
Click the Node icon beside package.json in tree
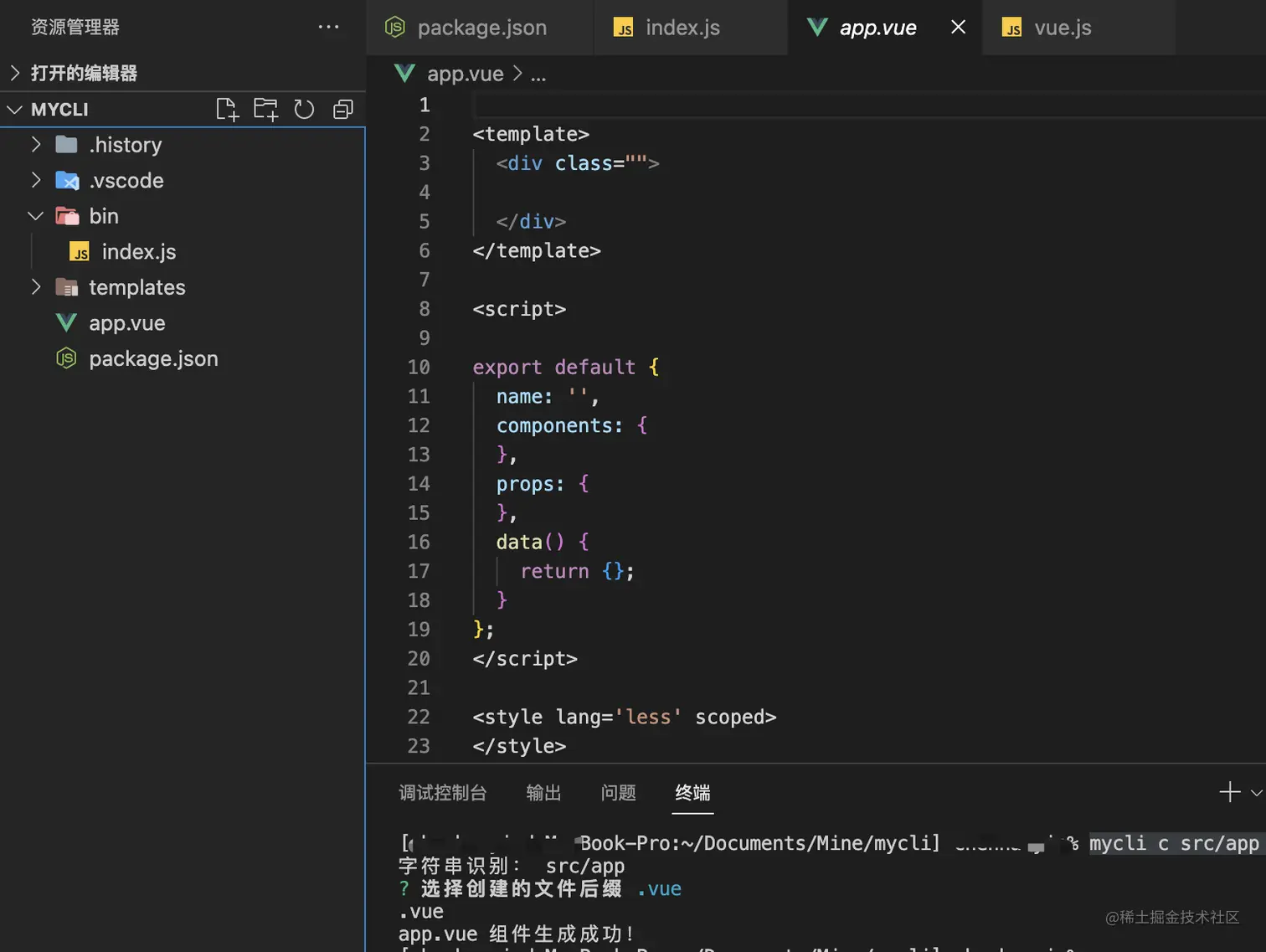[66, 358]
